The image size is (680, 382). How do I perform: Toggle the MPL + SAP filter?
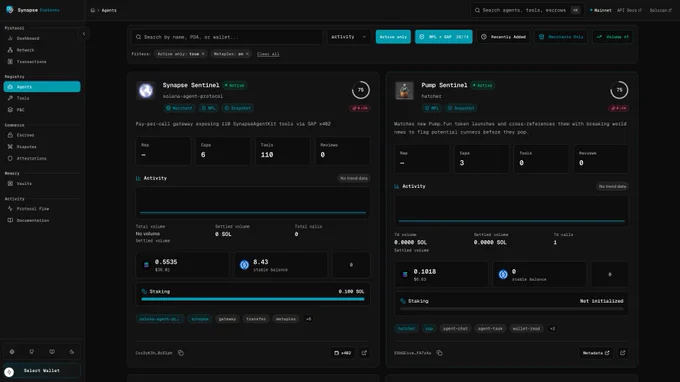point(444,37)
